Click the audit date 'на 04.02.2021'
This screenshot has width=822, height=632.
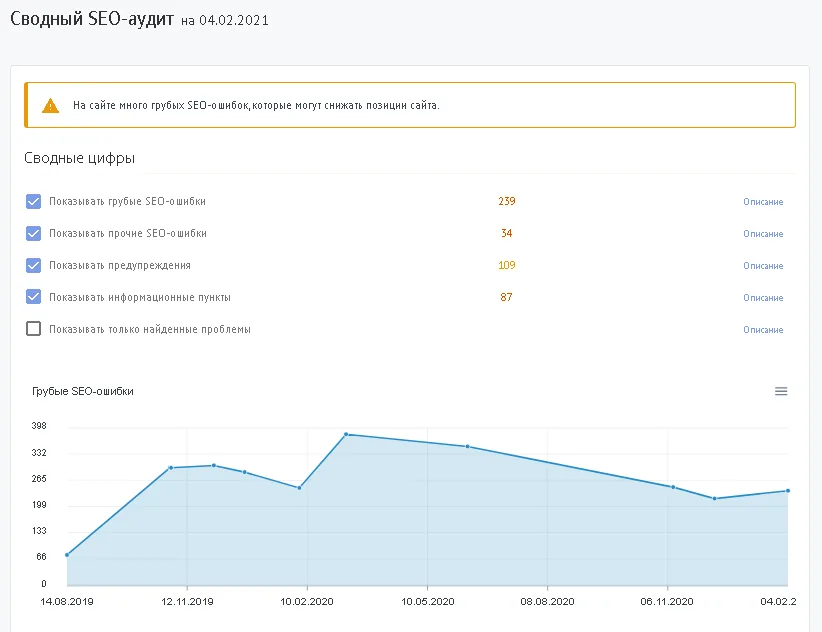pos(224,20)
